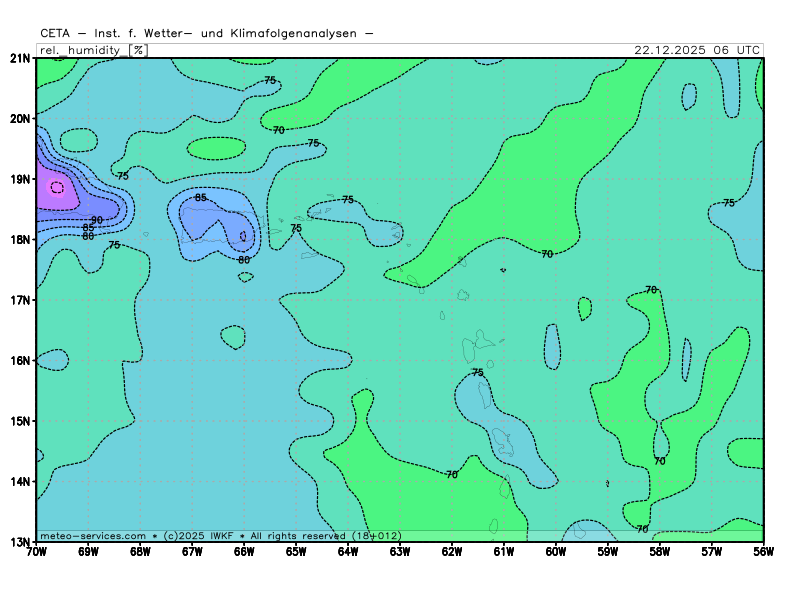Select the 22.12.2025 06 UTC timestamp

(697, 49)
